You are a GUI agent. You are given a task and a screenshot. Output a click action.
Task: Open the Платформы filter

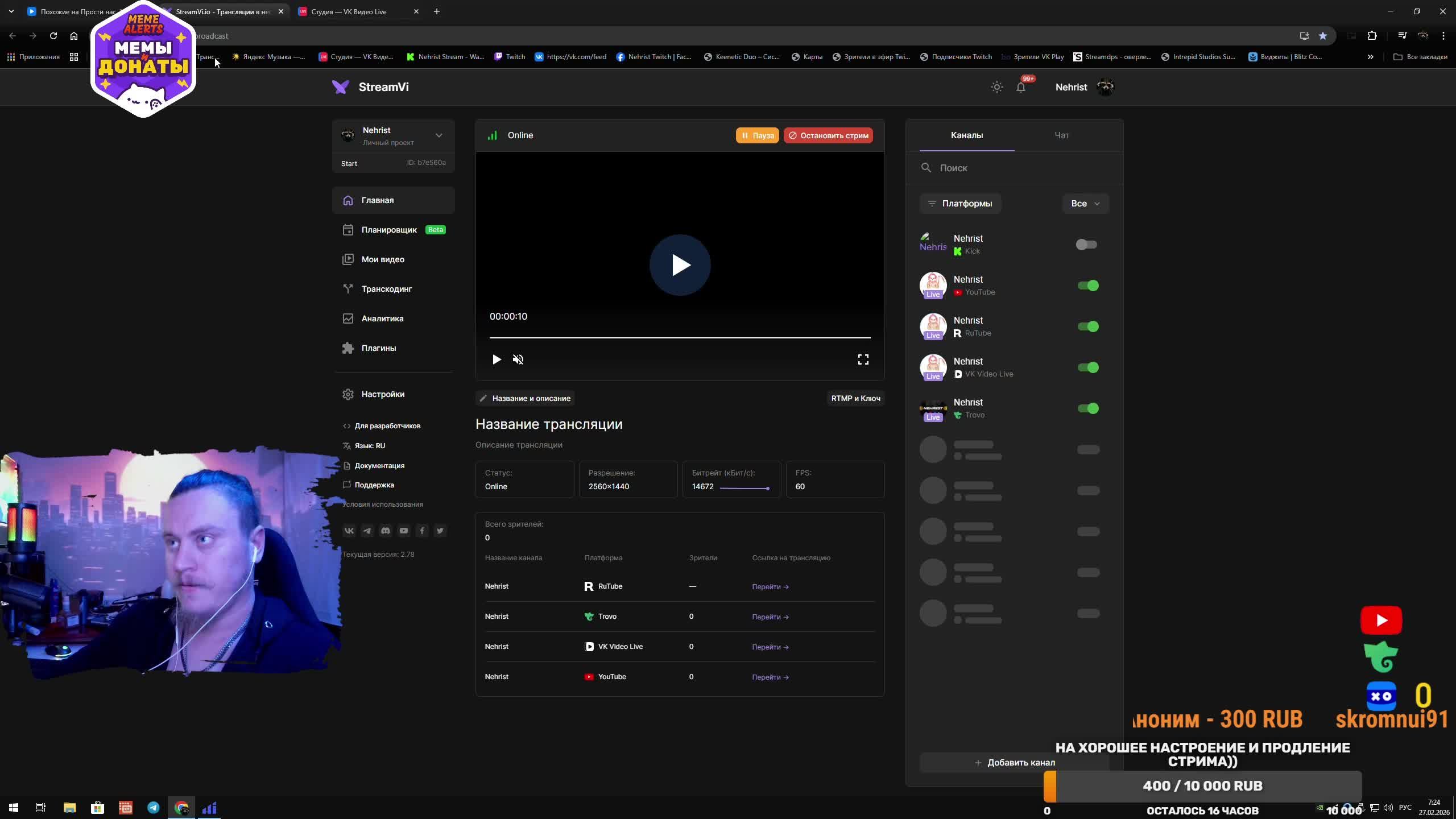(x=960, y=204)
